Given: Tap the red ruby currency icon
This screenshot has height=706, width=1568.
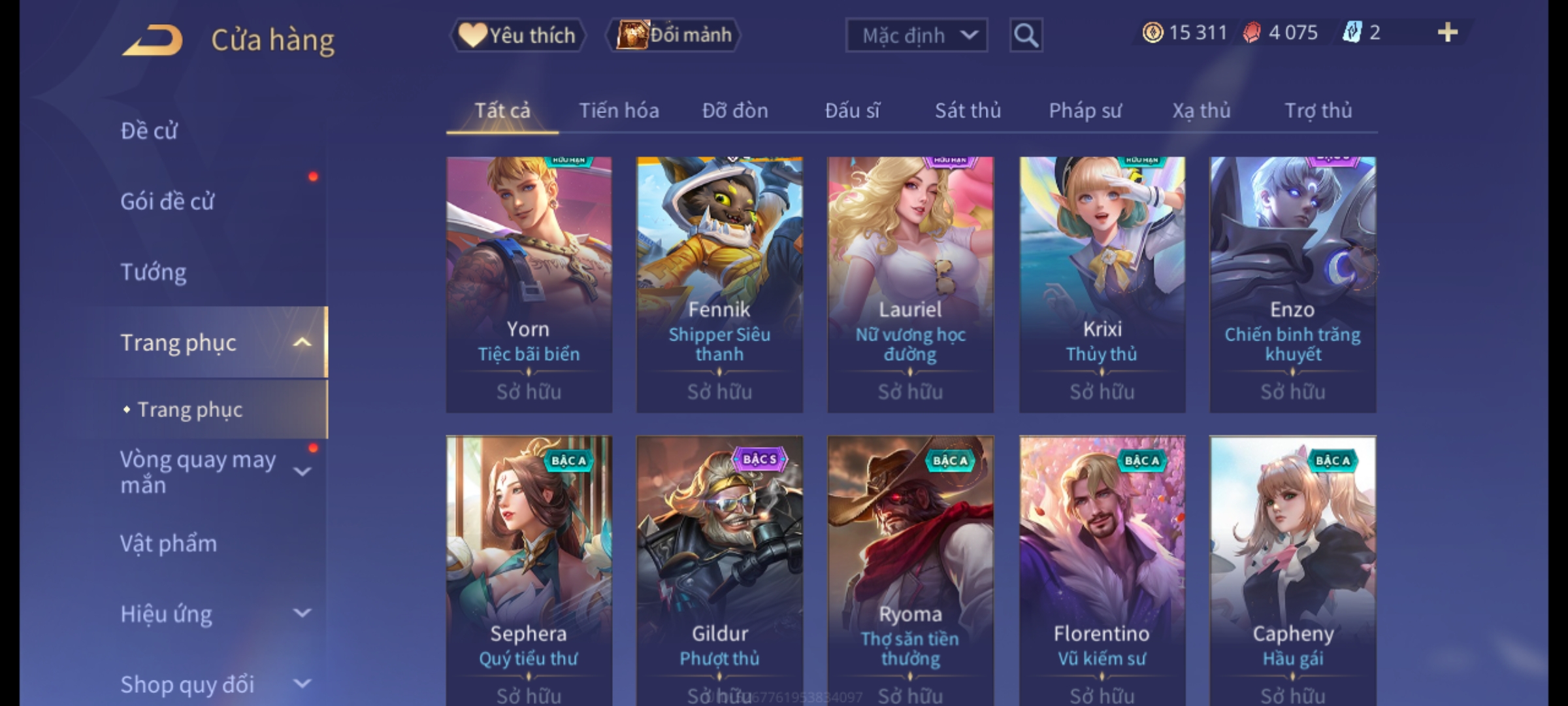Looking at the screenshot, I should coord(1252,33).
